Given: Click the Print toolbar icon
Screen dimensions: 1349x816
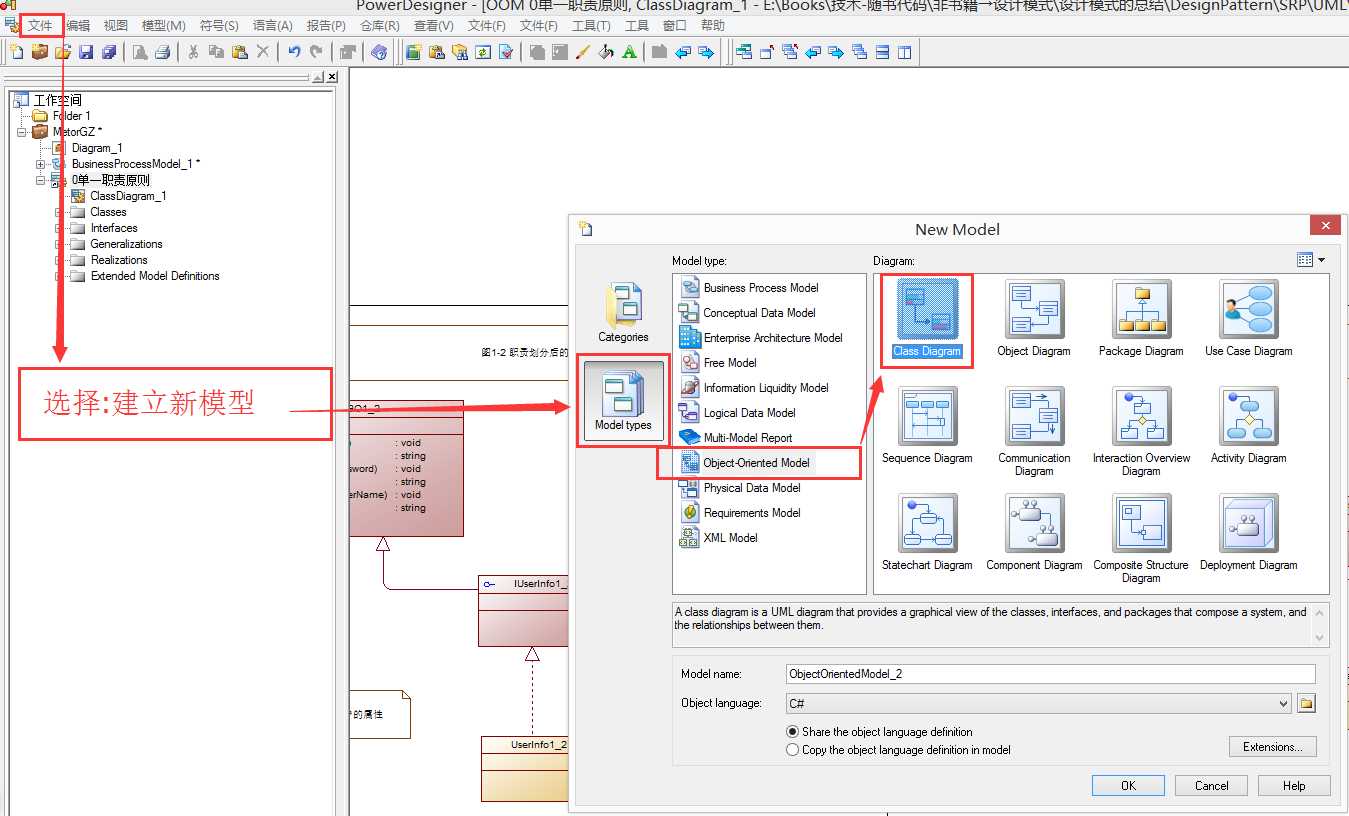Looking at the screenshot, I should pos(162,52).
